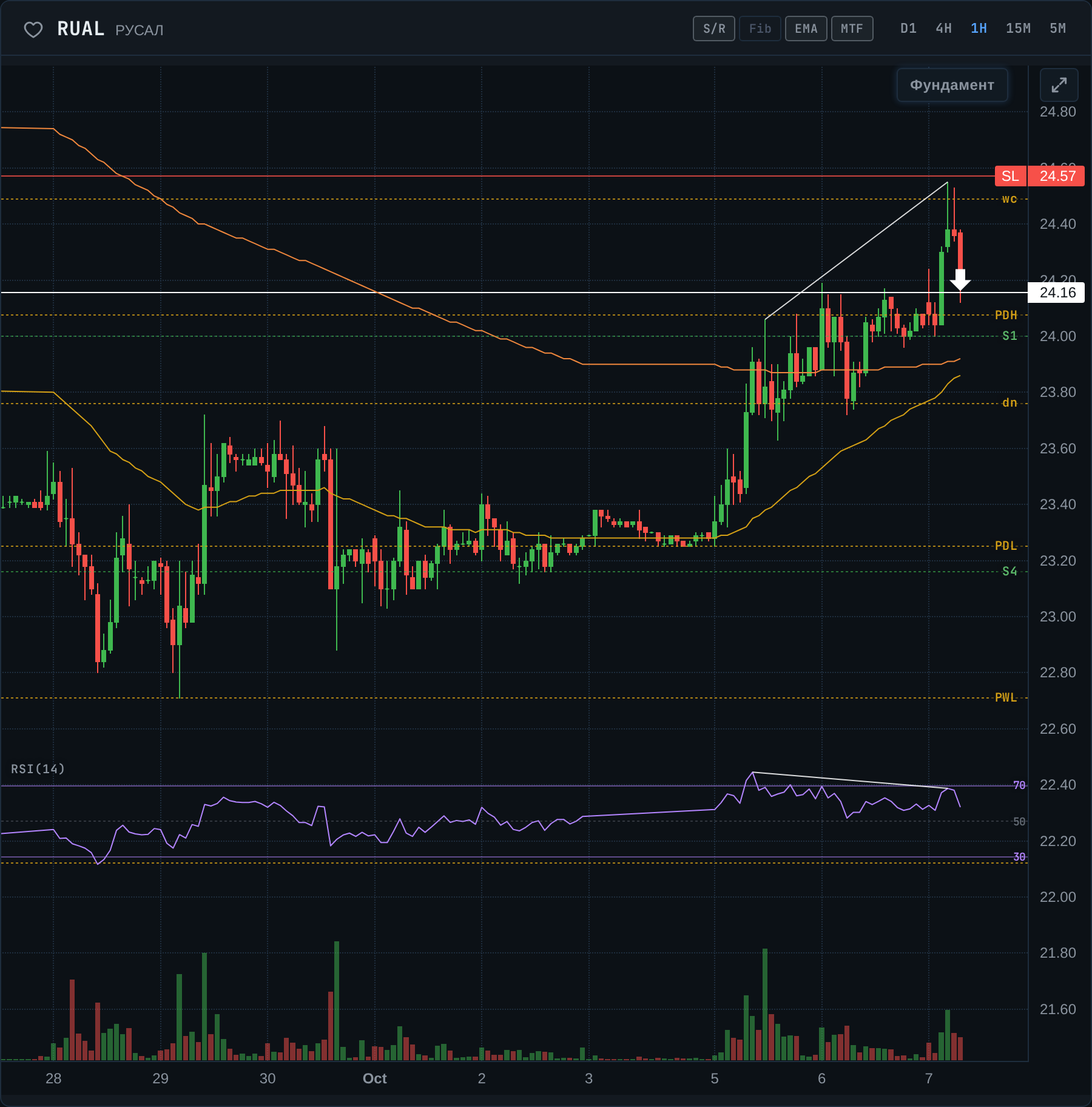
Task: Open the Фундамент panel
Action: [x=952, y=85]
